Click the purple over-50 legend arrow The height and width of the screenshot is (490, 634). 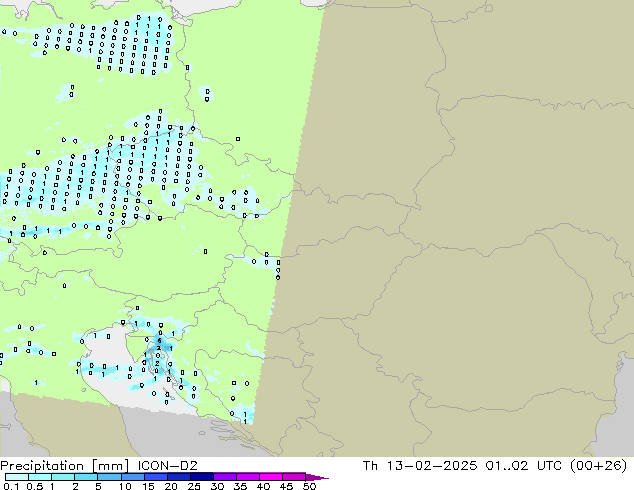(x=317, y=477)
